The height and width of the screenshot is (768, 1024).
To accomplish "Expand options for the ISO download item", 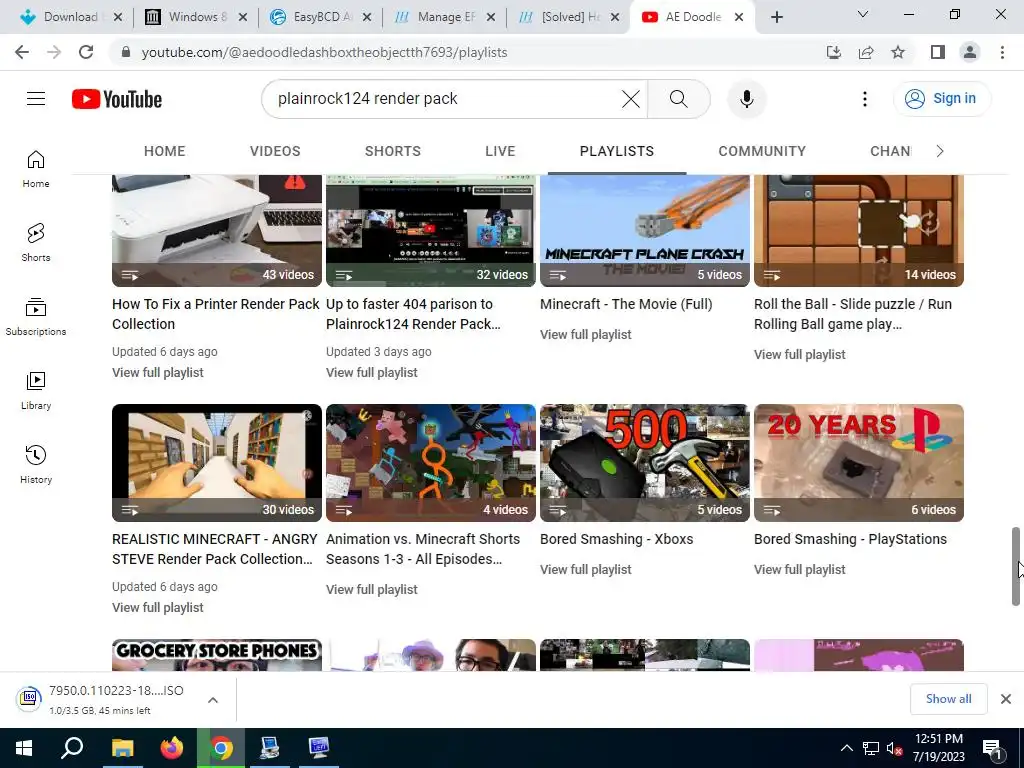I will pos(213,699).
